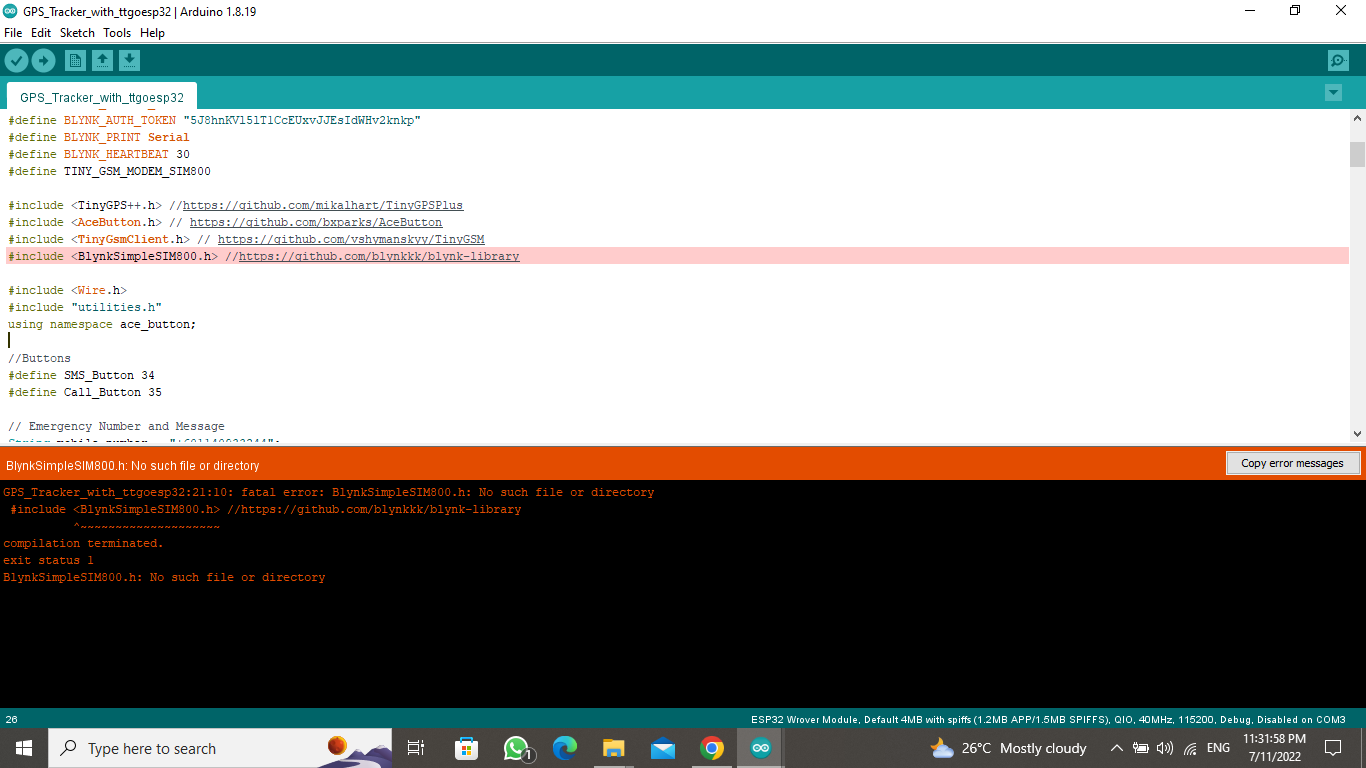
Task: Follow the TinyGSM GitHub link
Action: [351, 239]
